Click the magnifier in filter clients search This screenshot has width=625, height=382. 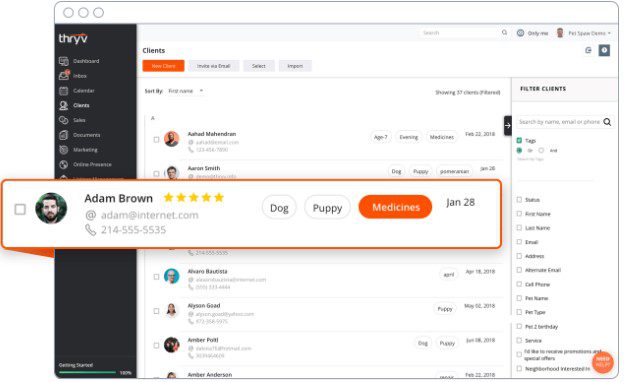[x=607, y=122]
